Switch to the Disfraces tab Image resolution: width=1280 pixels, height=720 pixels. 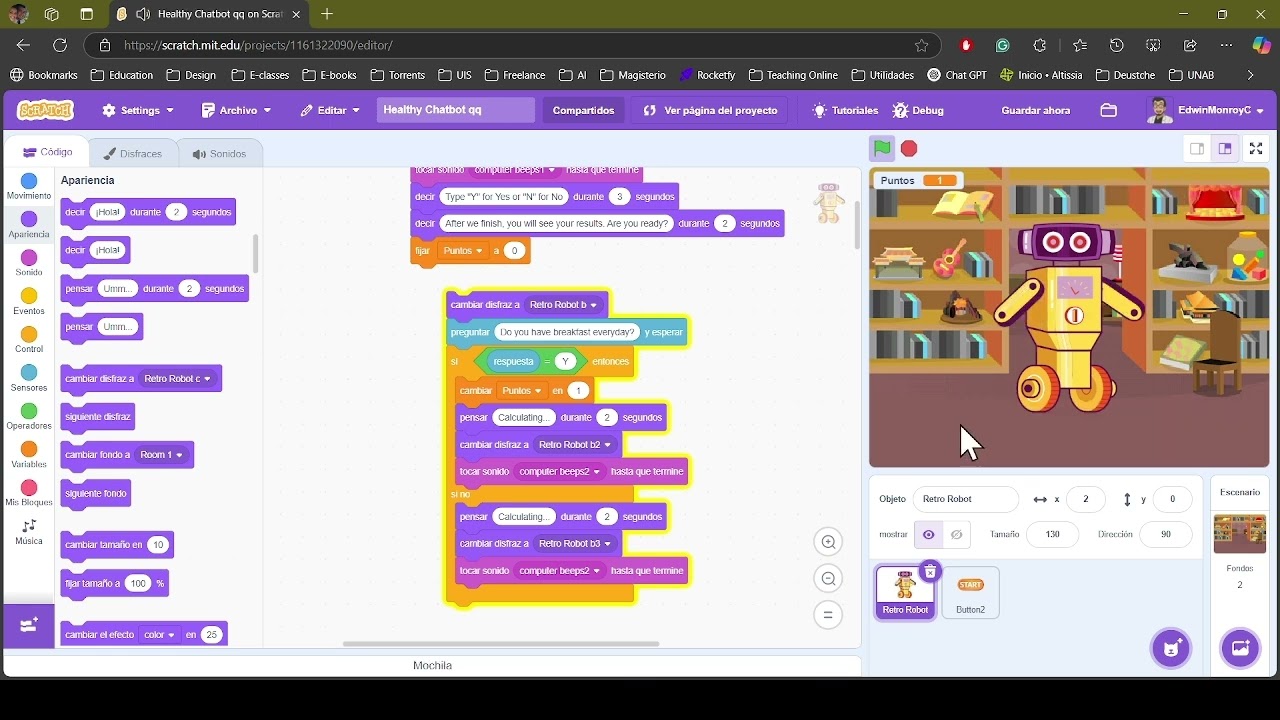tap(133, 154)
